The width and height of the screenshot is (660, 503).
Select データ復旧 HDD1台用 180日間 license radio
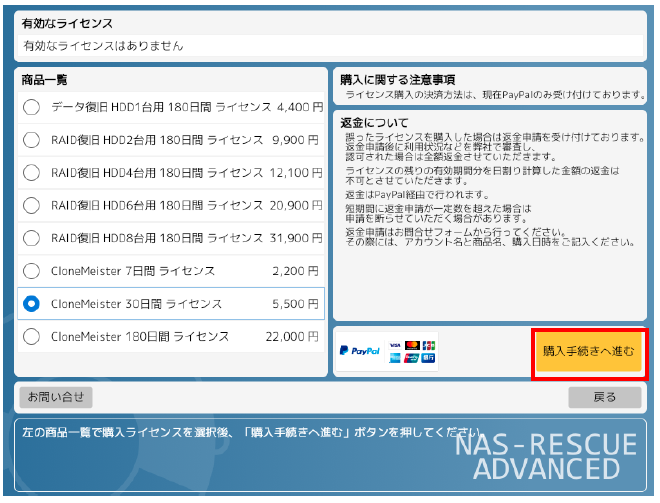pyautogui.click(x=32, y=107)
